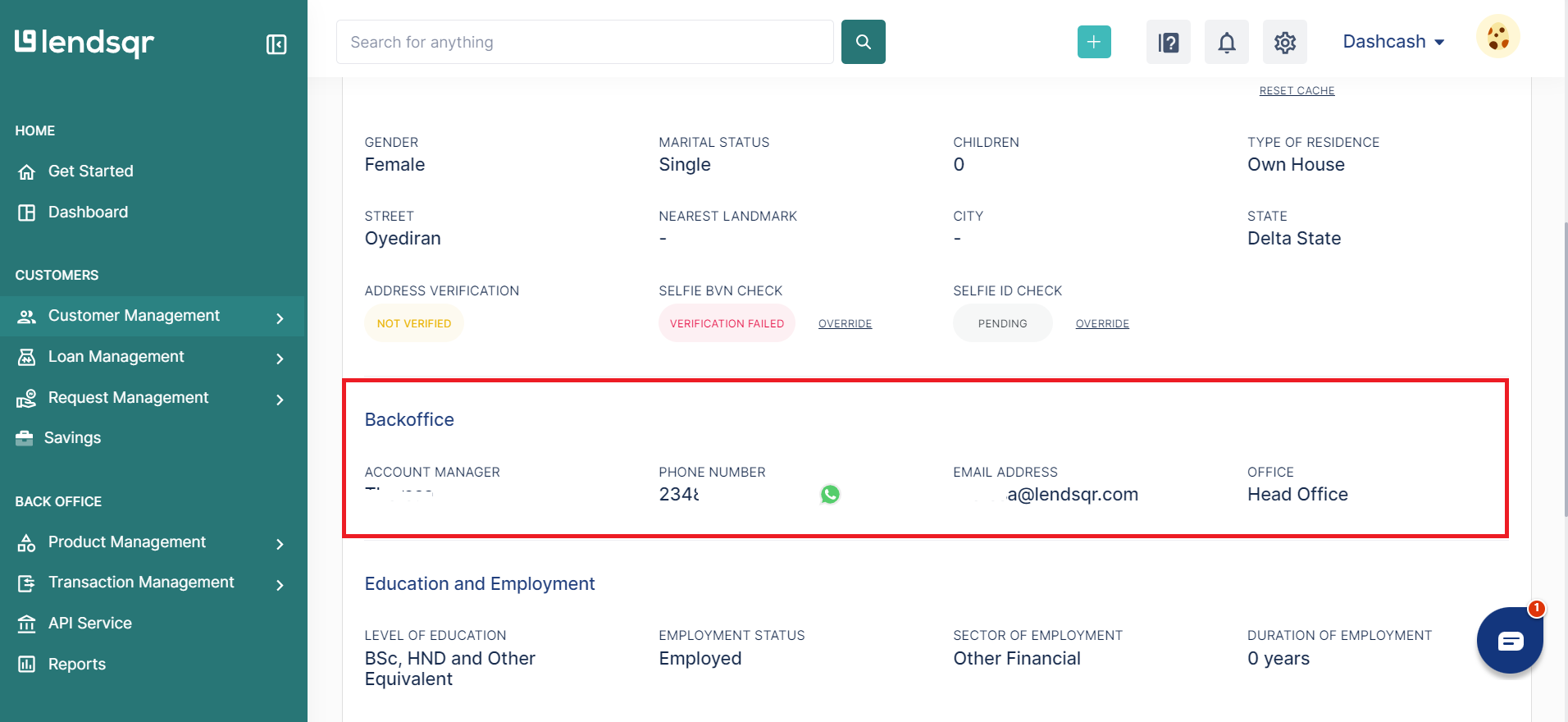Click OVERRIDE next to Selfie ID Check
The height and width of the screenshot is (722, 1568).
[x=1102, y=323]
